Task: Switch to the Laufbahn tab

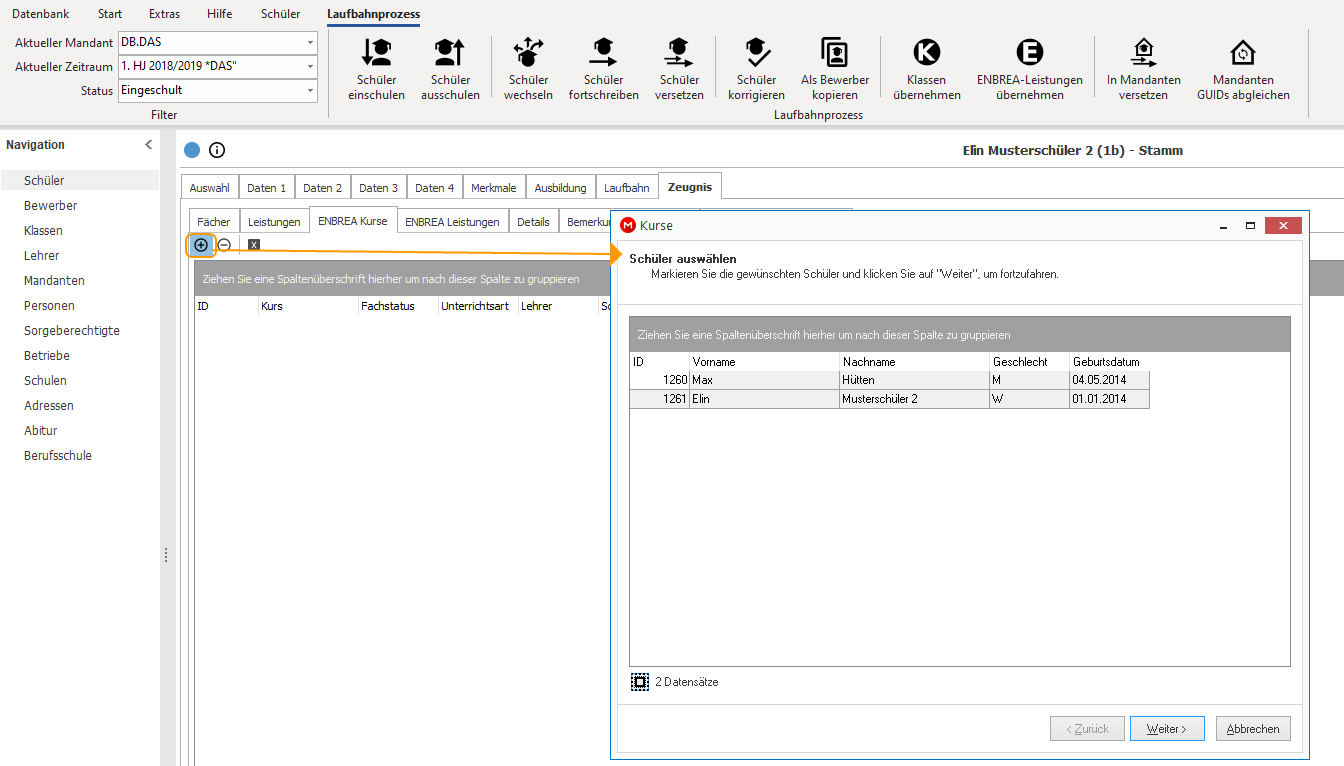Action: point(626,188)
